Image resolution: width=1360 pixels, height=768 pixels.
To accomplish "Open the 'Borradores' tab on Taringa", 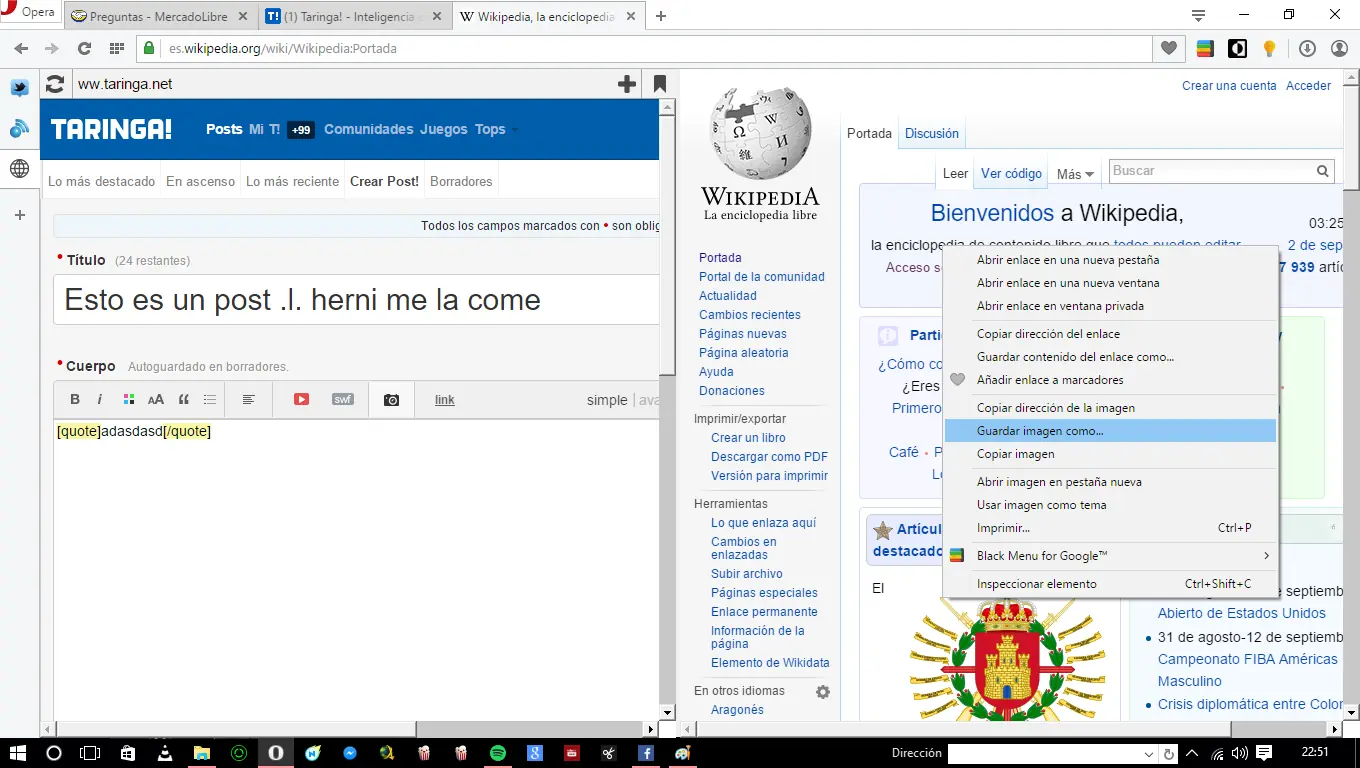I will click(461, 182).
